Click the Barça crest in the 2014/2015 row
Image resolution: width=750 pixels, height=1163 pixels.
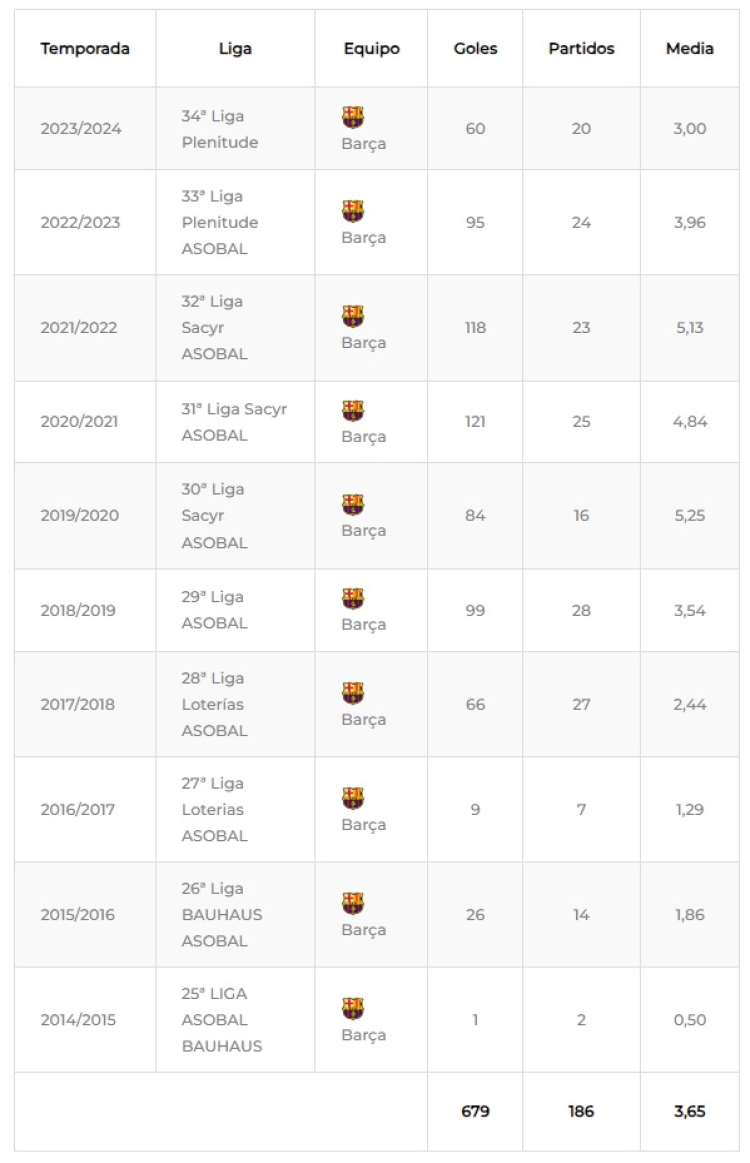[x=352, y=1008]
